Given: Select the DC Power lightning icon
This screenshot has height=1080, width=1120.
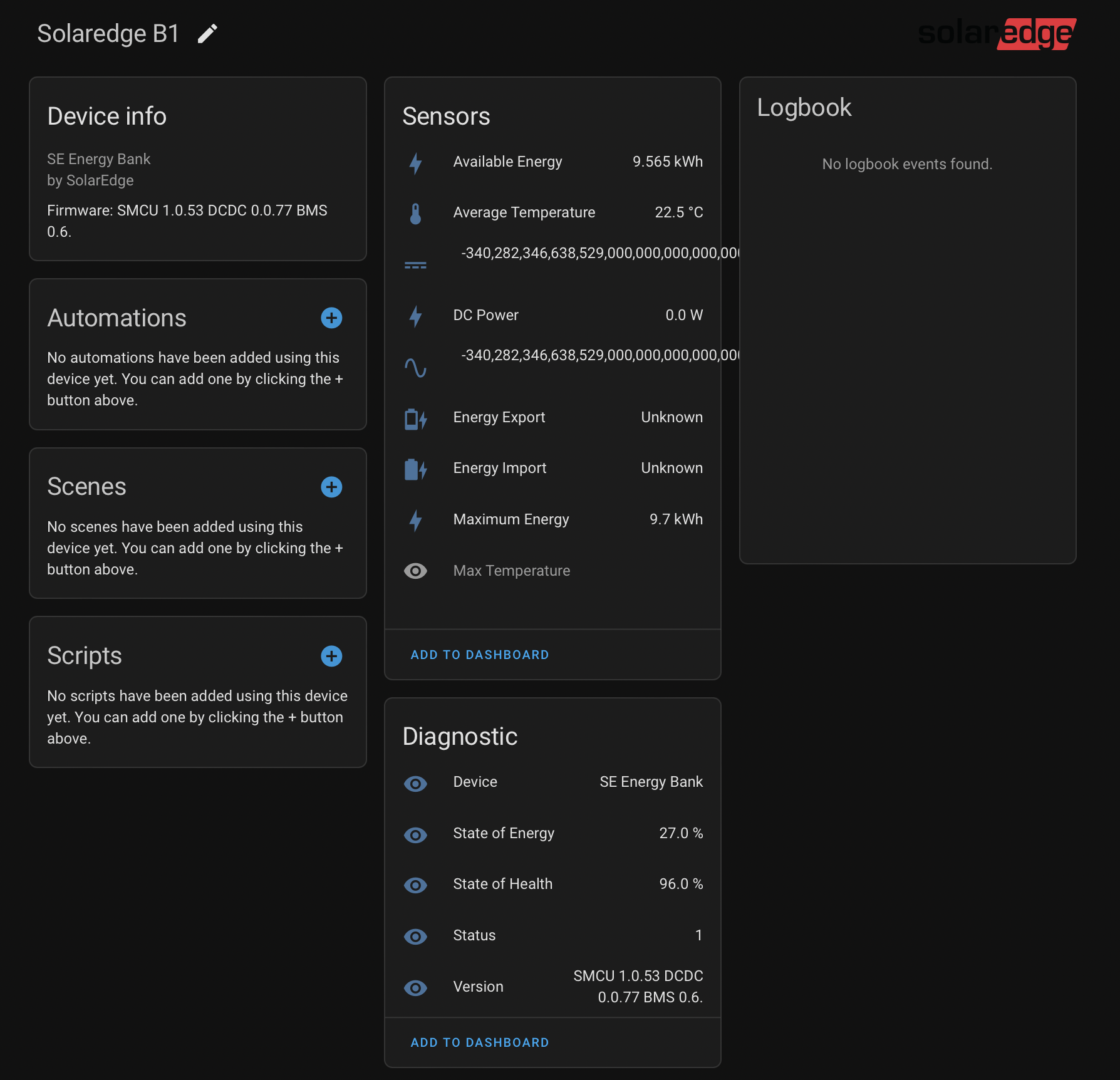Looking at the screenshot, I should coord(415,315).
